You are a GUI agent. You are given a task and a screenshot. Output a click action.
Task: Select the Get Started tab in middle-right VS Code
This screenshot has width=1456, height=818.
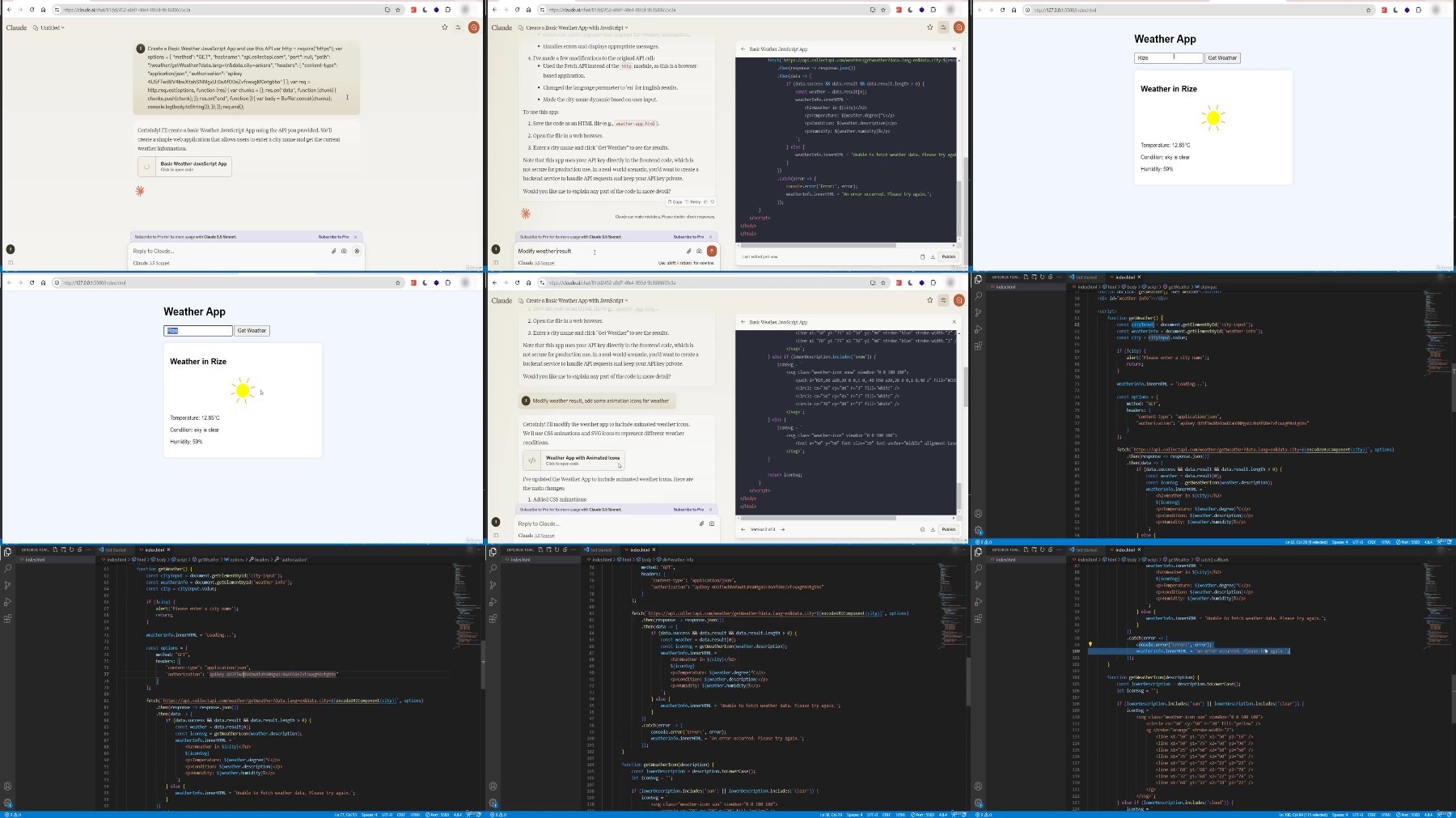click(x=1086, y=277)
